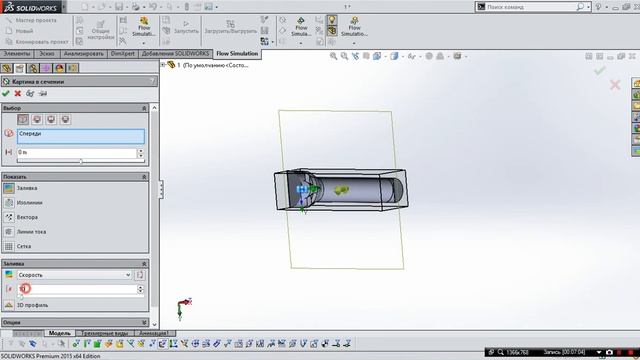Pin the Картина в сечении panel
The height and width of the screenshot is (360, 640).
(43, 93)
